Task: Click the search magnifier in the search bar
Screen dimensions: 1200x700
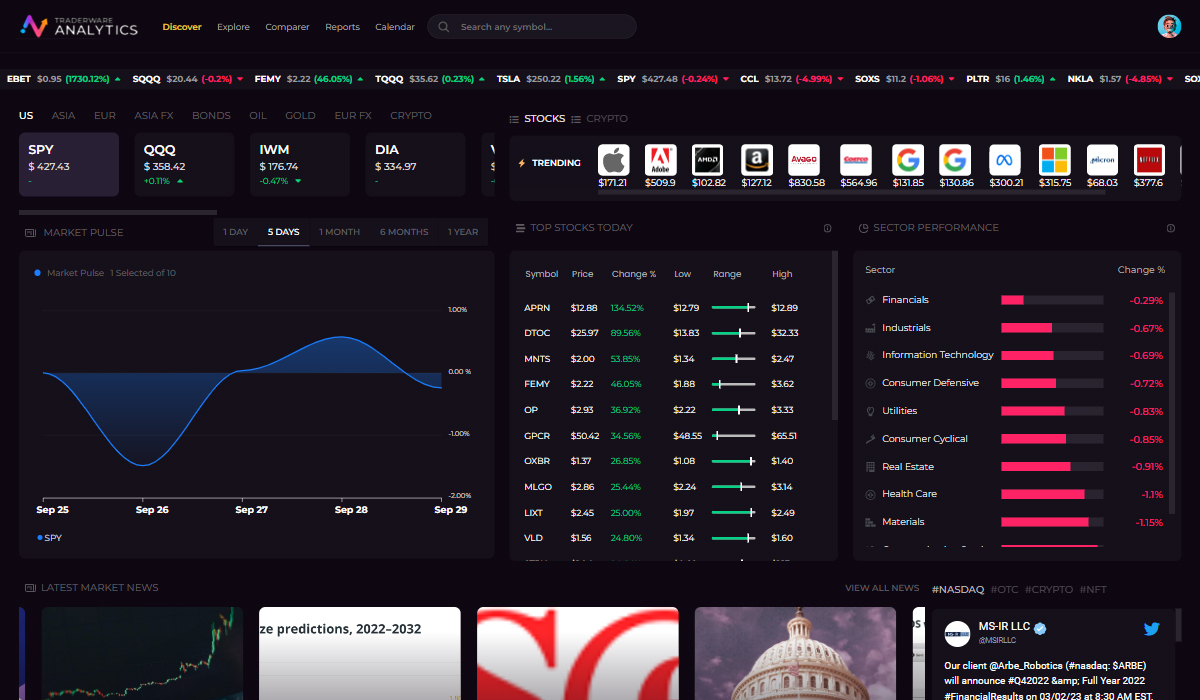Action: [x=443, y=26]
